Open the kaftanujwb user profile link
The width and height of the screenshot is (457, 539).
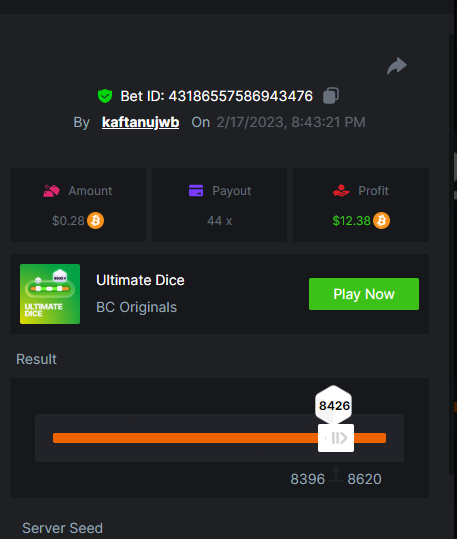(140, 122)
